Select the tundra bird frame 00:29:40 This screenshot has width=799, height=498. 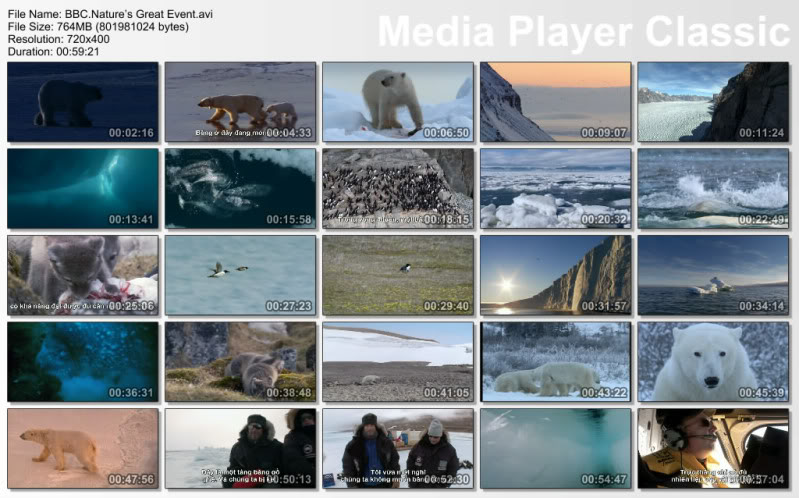(x=398, y=275)
